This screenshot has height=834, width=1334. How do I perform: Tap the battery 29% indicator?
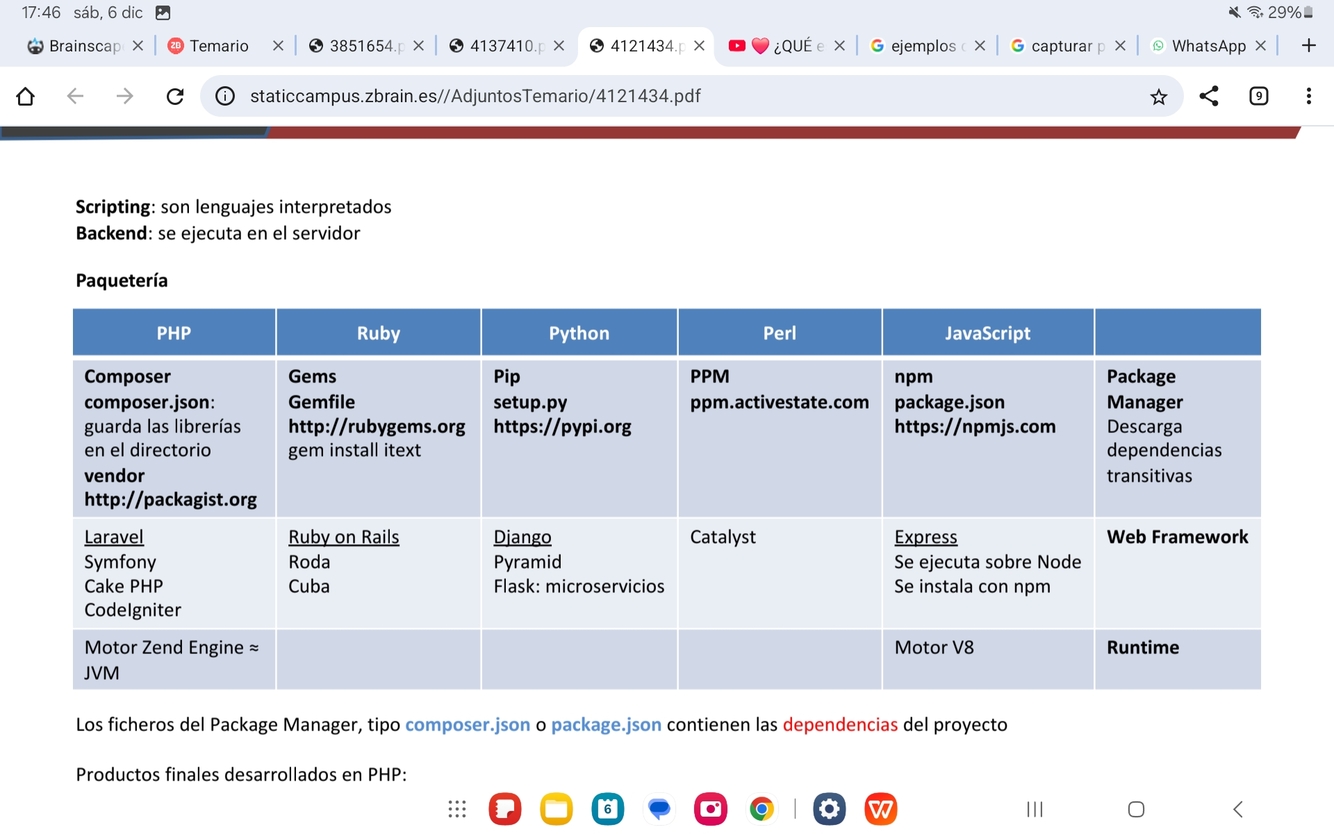click(1291, 13)
